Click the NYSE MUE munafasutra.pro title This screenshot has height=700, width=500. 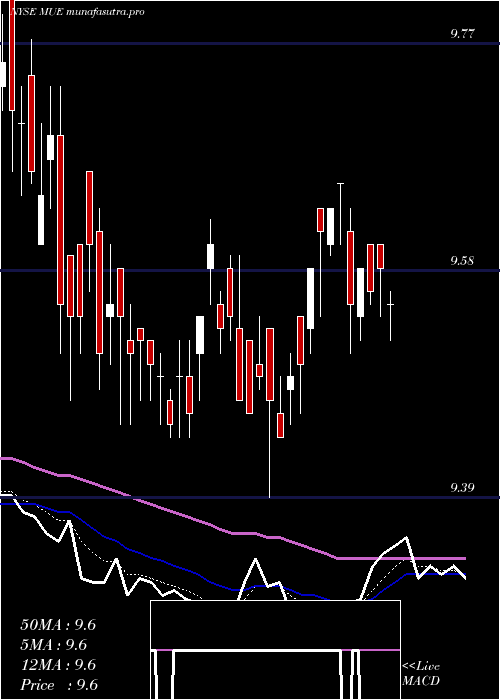[77, 12]
